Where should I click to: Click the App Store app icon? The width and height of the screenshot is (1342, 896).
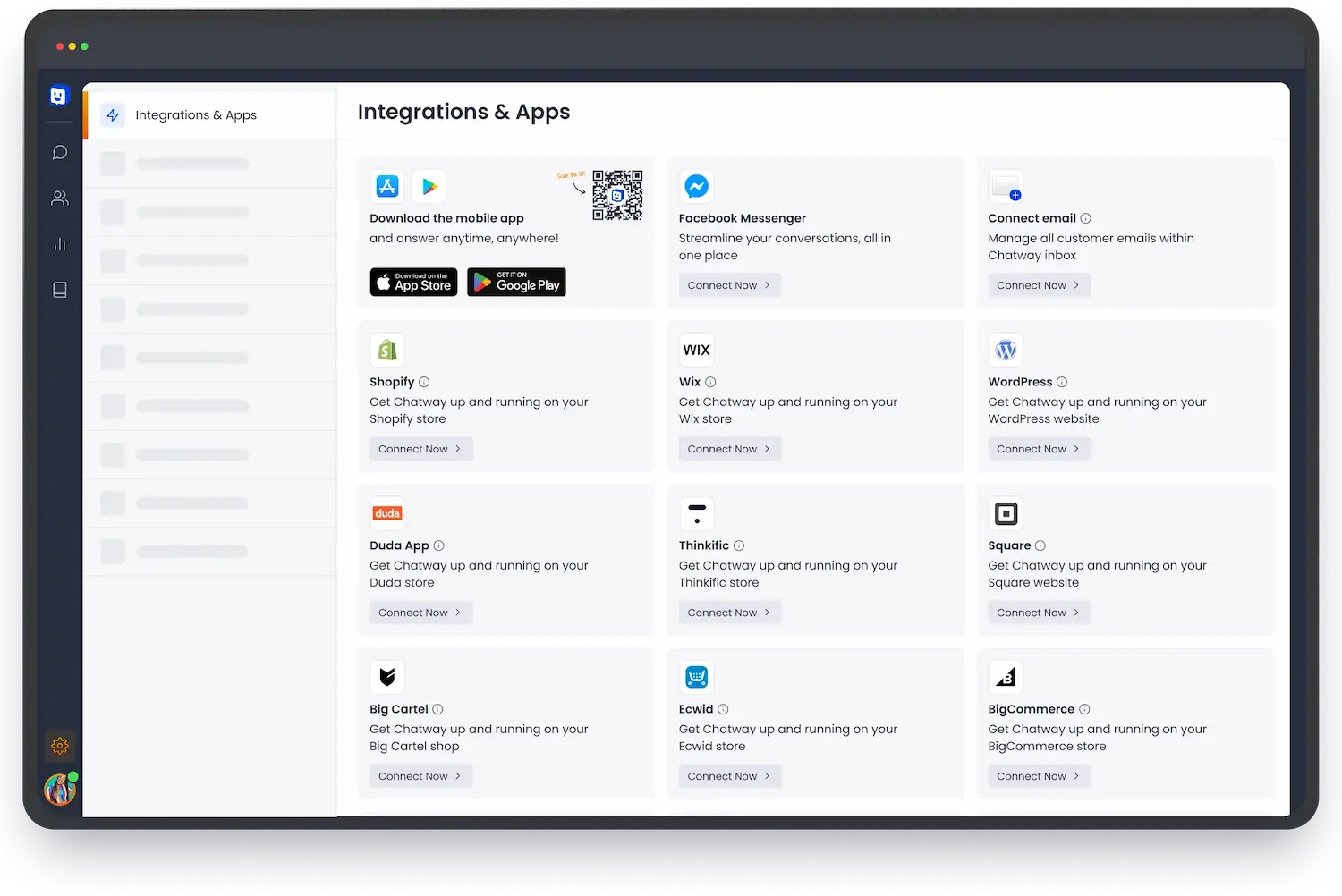pyautogui.click(x=387, y=186)
